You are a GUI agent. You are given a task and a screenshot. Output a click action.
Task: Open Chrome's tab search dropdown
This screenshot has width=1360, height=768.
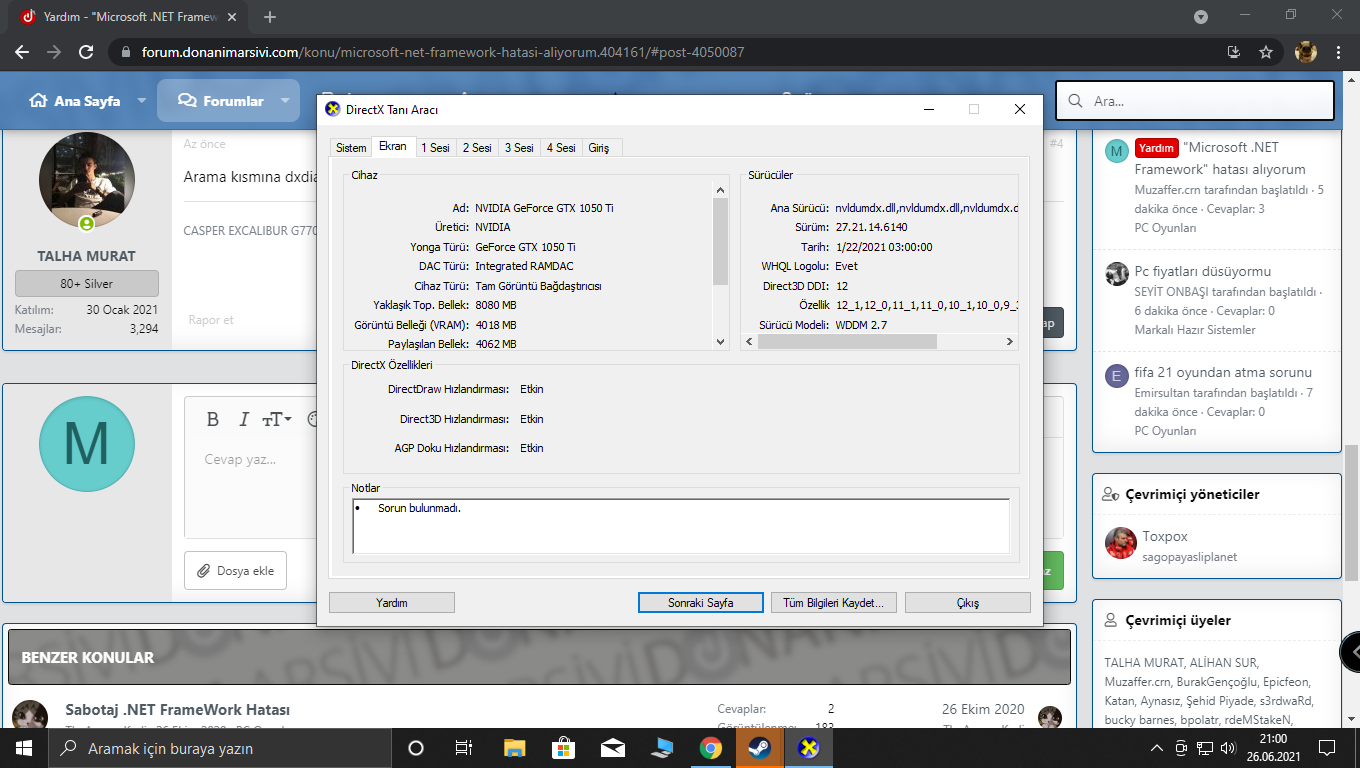tap(1201, 17)
